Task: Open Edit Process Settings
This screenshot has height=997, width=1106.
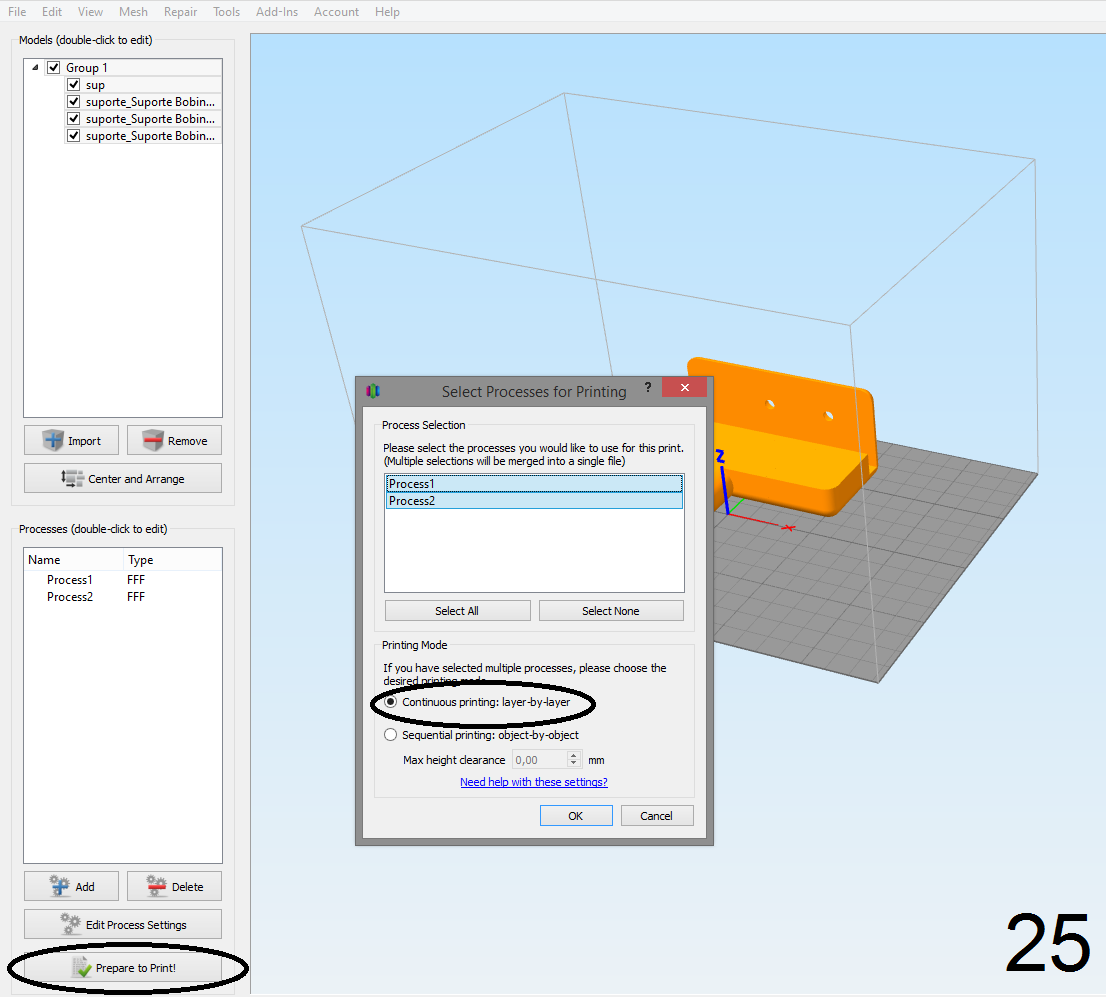Action: [123, 925]
